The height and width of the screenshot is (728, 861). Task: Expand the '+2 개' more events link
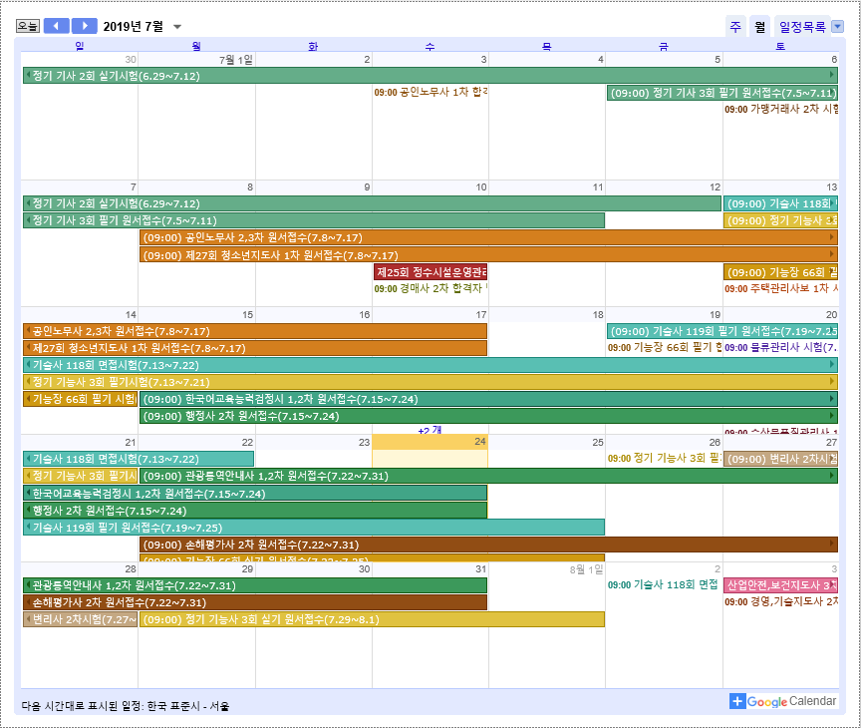[x=429, y=430]
